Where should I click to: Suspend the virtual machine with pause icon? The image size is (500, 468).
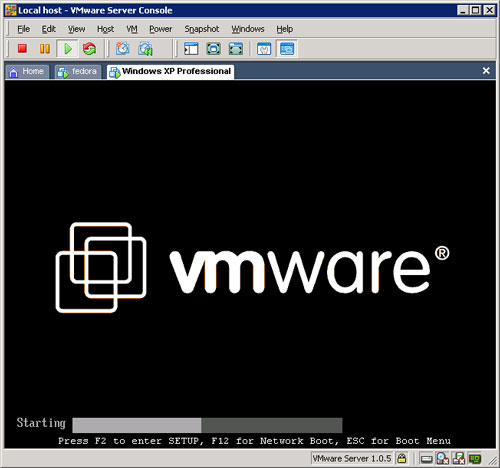pyautogui.click(x=45, y=49)
